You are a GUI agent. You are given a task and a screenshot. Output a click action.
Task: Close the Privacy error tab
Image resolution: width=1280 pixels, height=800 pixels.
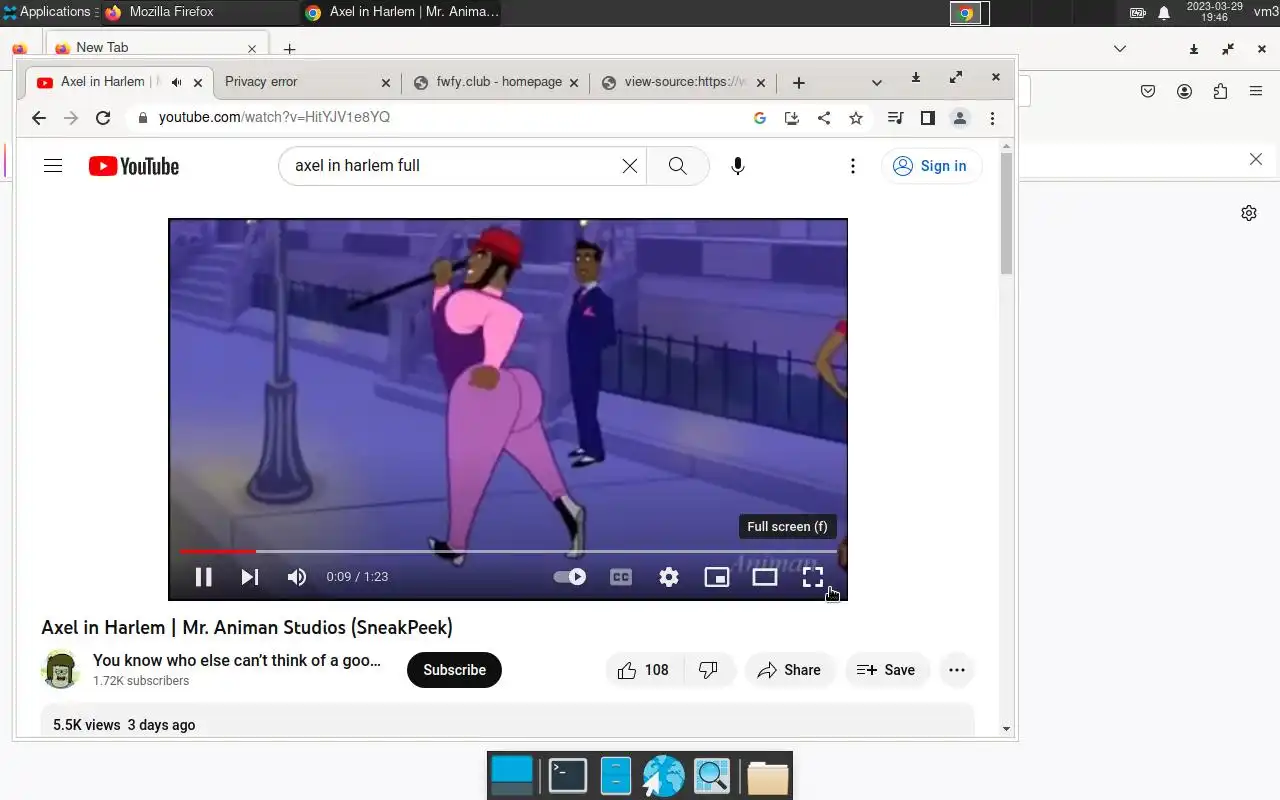pos(387,83)
